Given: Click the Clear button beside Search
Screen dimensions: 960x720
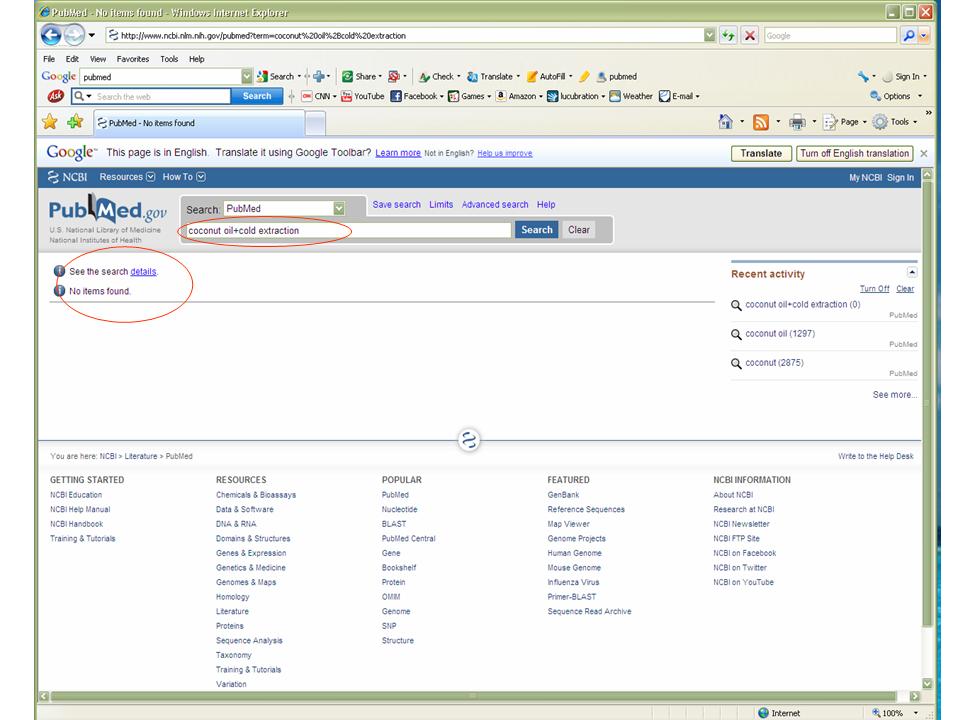Looking at the screenshot, I should tap(579, 230).
